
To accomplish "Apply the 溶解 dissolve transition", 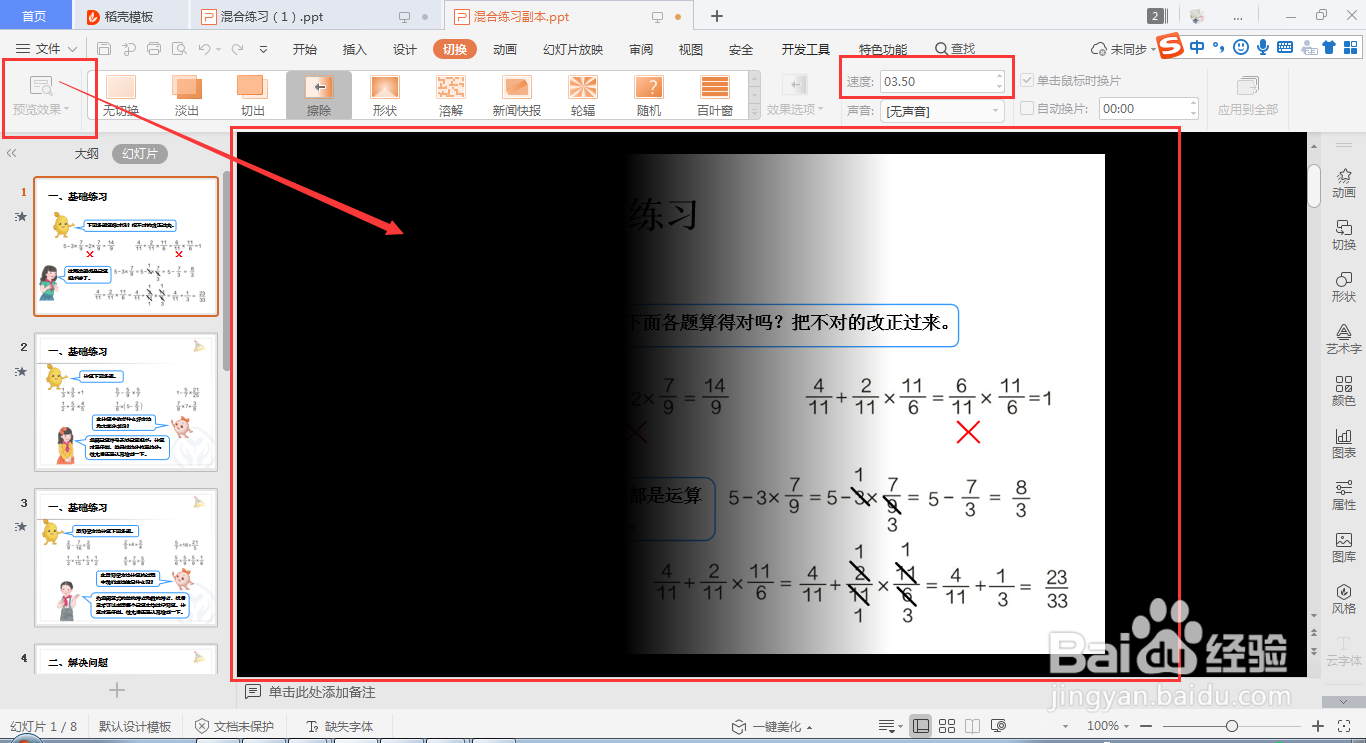I will pyautogui.click(x=451, y=95).
